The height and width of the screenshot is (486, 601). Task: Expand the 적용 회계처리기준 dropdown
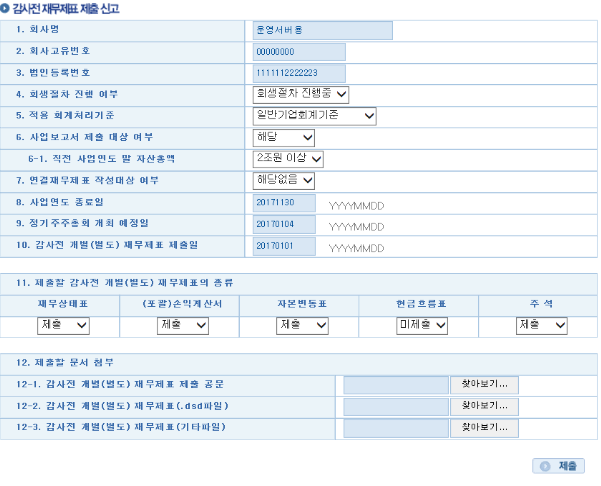(314, 116)
